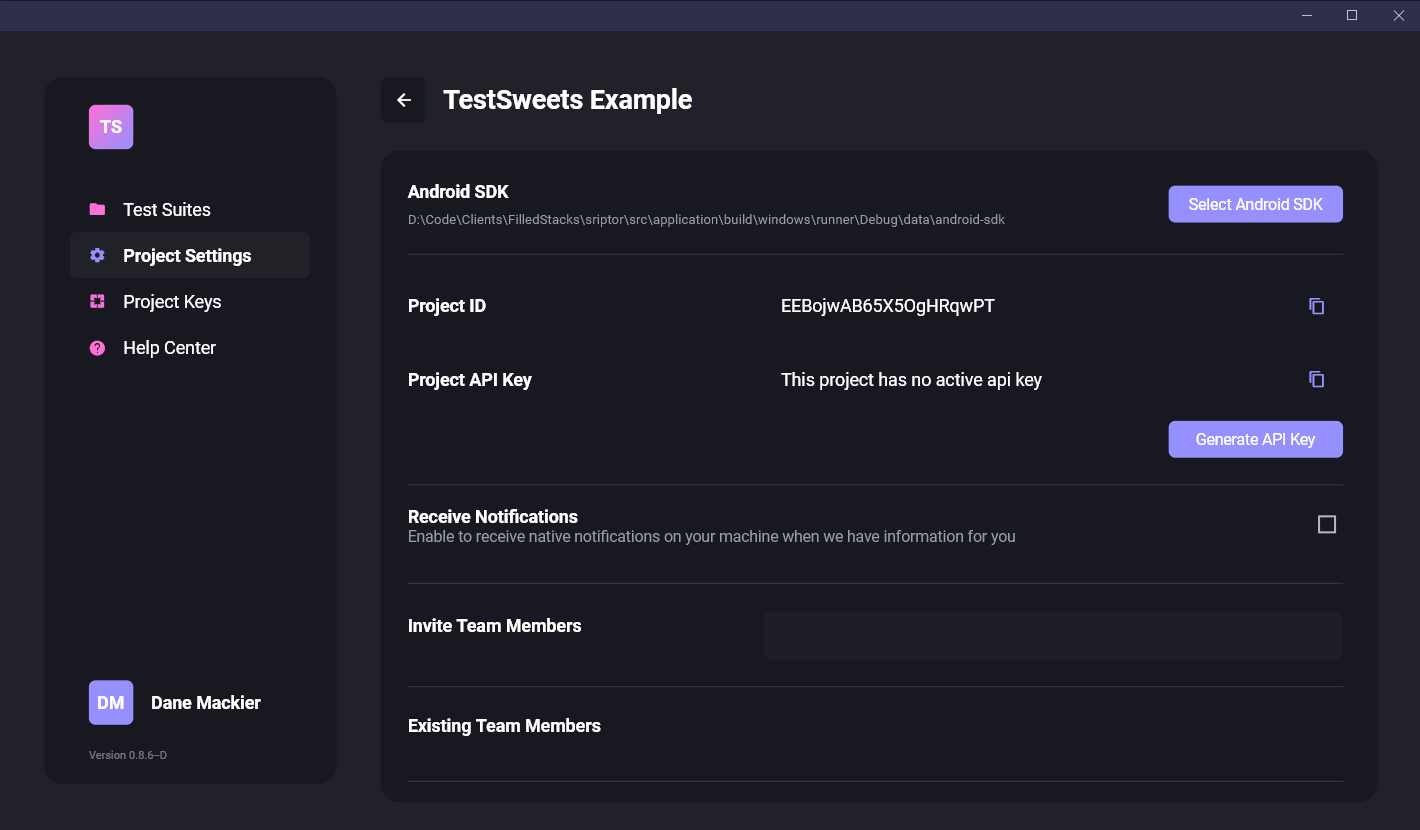Viewport: 1420px width, 830px height.
Task: Click the Dane Mackier user name
Action: (206, 703)
